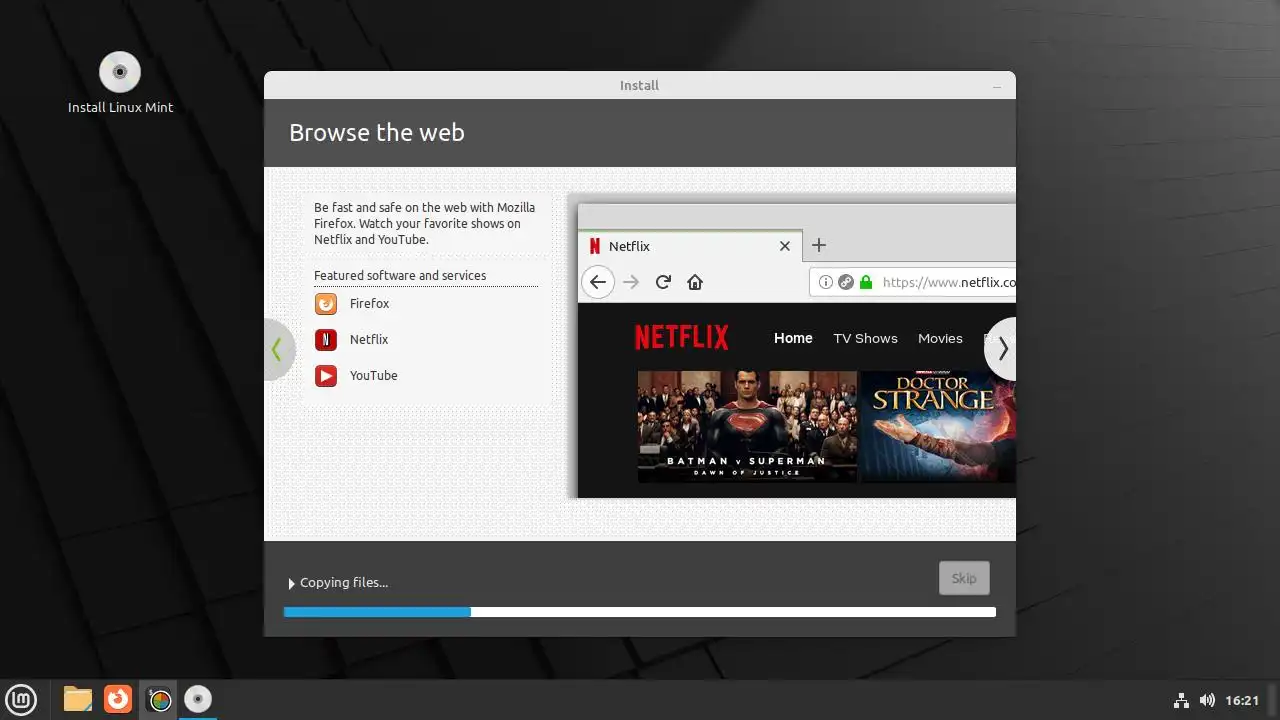Click the reload icon in the browser slide
This screenshot has height=720, width=1280.
point(663,282)
